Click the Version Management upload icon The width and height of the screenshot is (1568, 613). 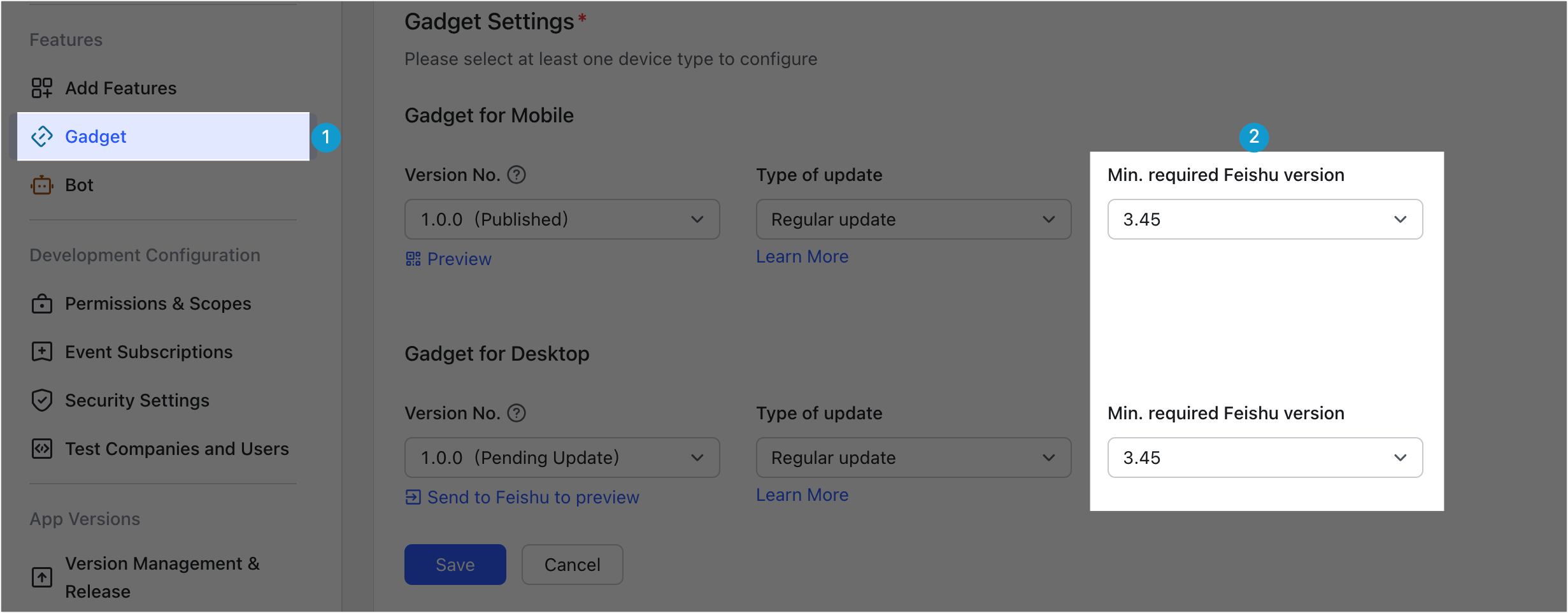[42, 577]
